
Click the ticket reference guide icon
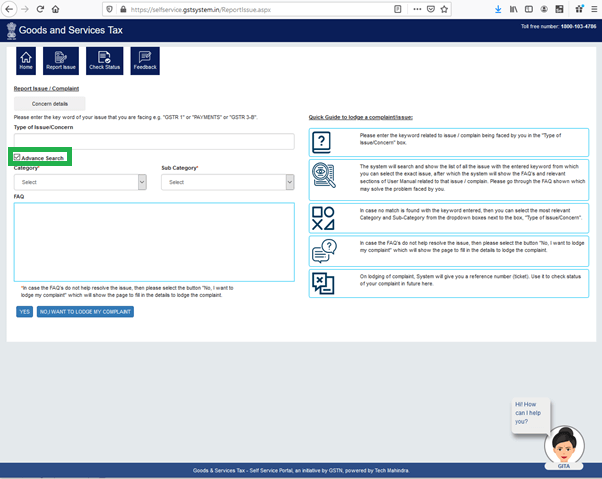(x=323, y=284)
